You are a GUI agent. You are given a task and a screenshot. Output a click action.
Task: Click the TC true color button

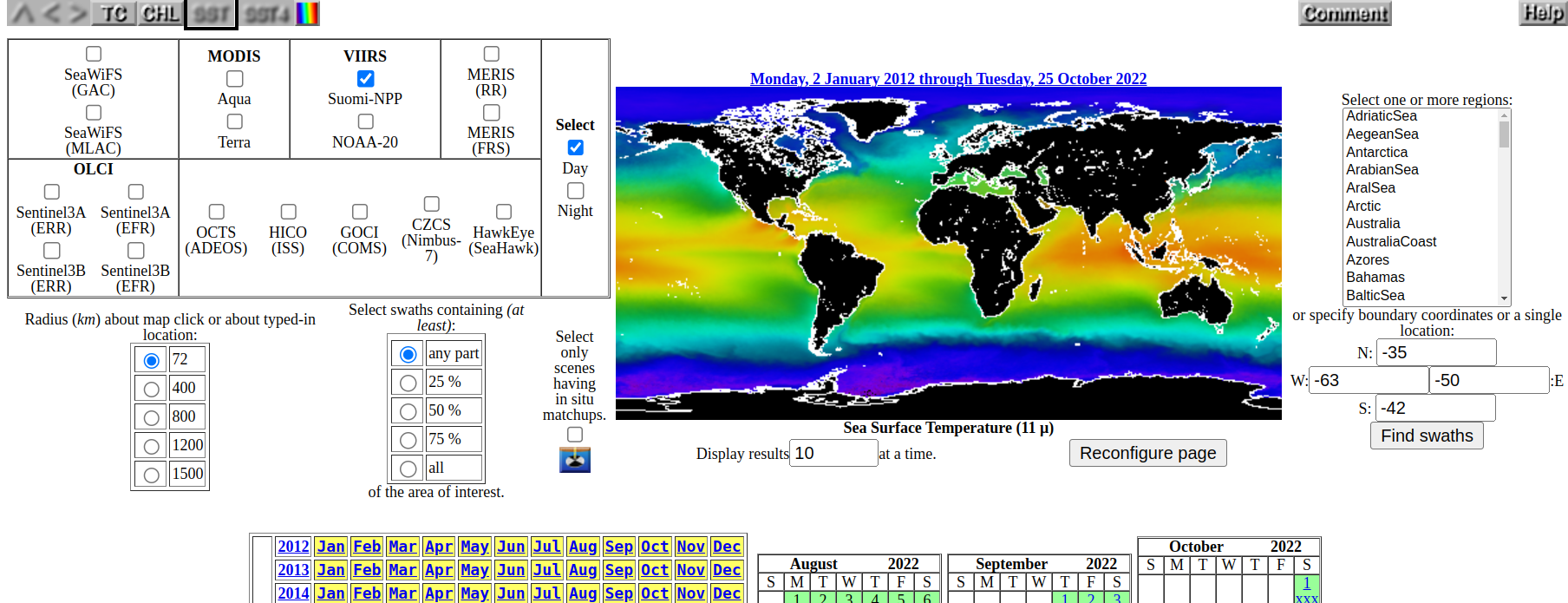[114, 14]
